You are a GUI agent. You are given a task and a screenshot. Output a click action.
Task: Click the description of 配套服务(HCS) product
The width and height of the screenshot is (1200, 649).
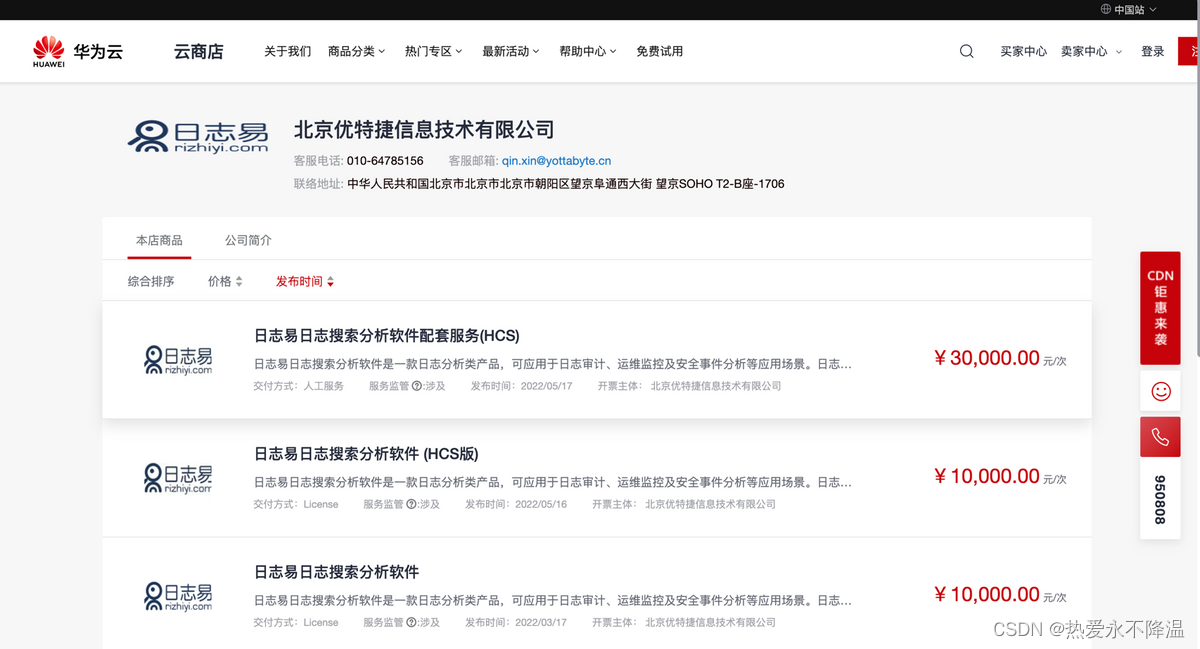point(553,364)
